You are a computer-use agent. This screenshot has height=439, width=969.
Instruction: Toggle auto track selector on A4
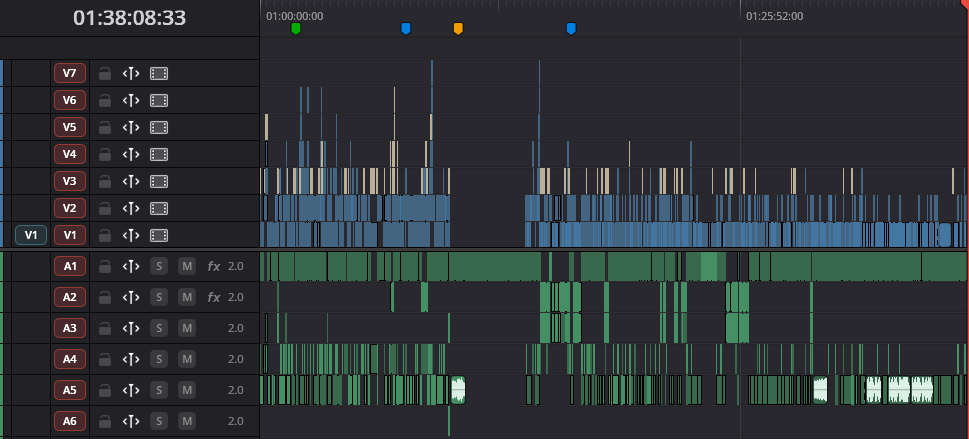pos(131,359)
